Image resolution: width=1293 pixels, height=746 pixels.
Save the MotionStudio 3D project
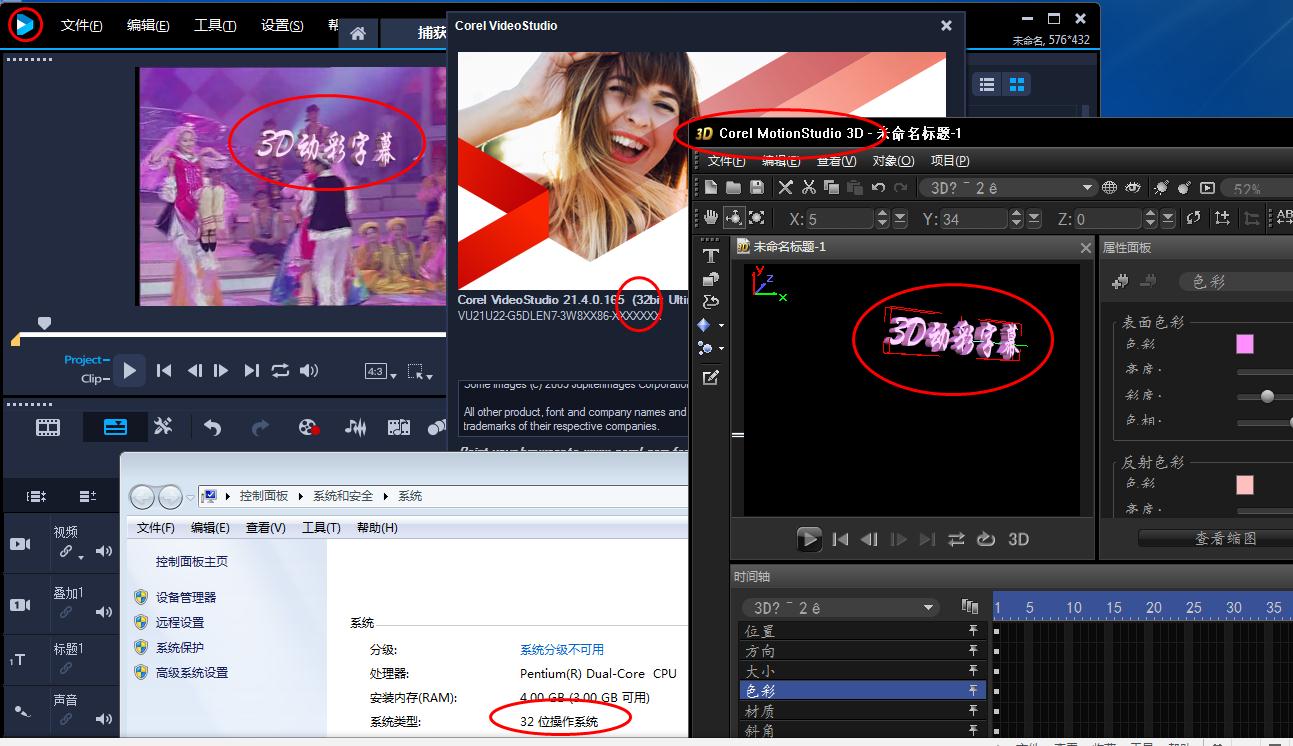coord(757,187)
